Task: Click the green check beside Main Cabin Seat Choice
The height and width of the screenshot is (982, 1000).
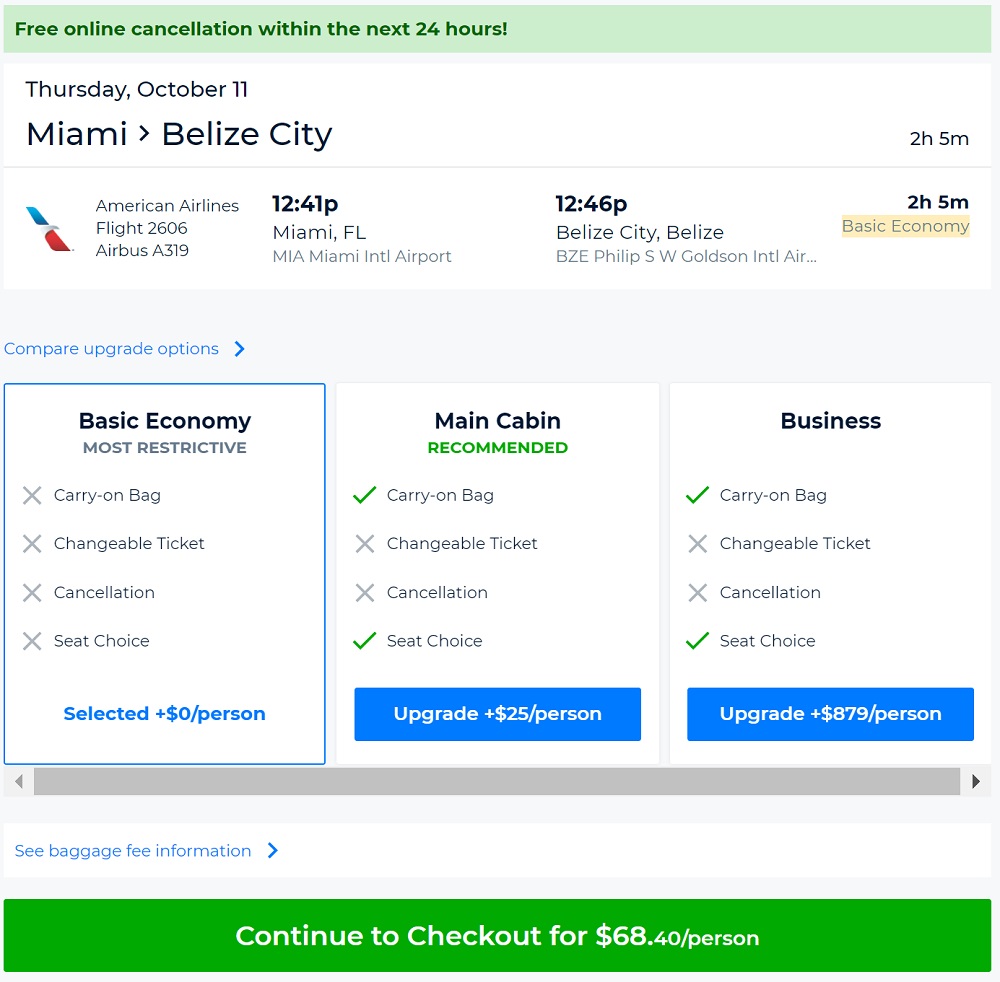Action: click(365, 641)
